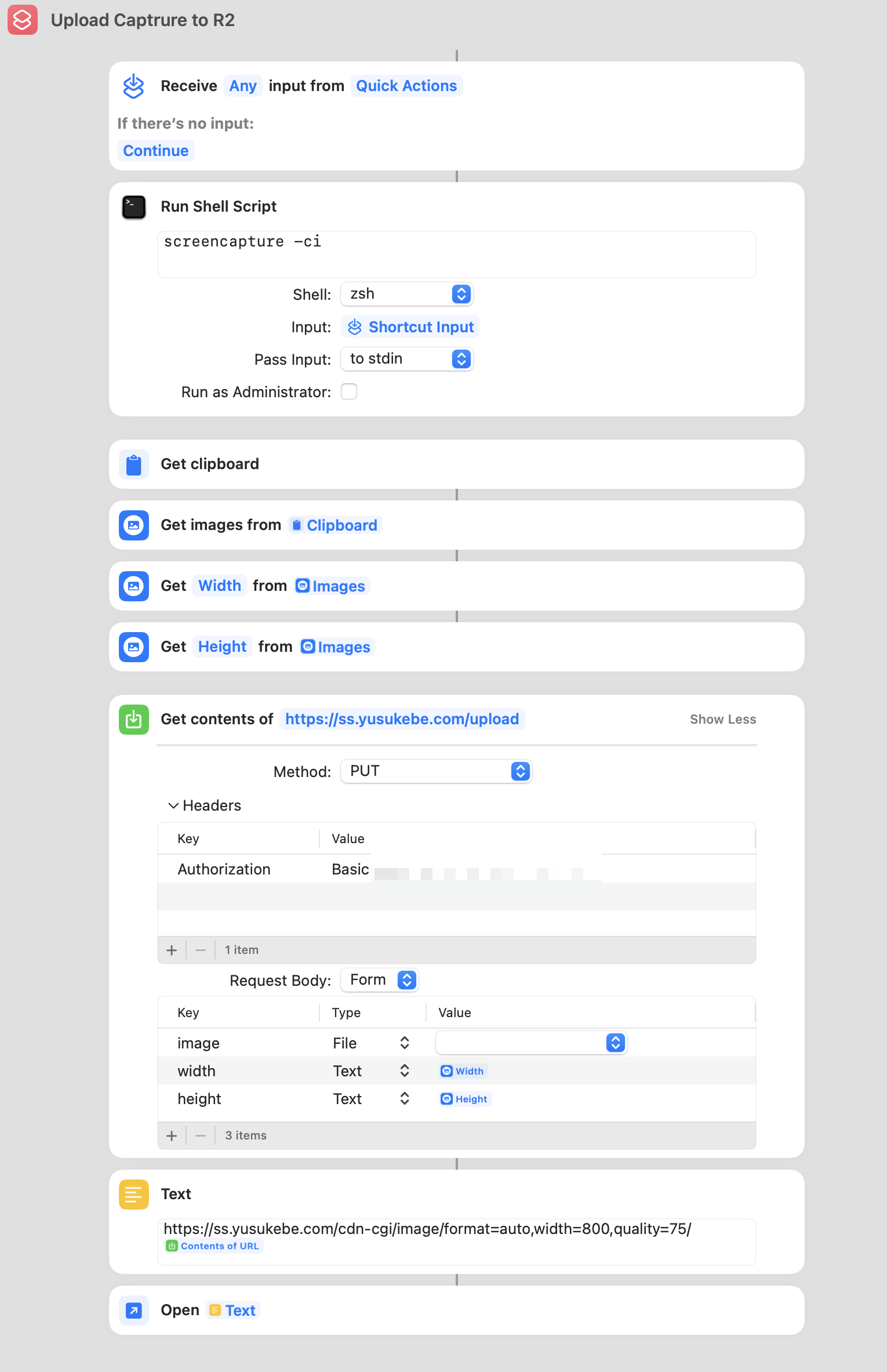The image size is (887, 1372).
Task: Click the Get images from Clipboard icon
Action: pyautogui.click(x=134, y=525)
